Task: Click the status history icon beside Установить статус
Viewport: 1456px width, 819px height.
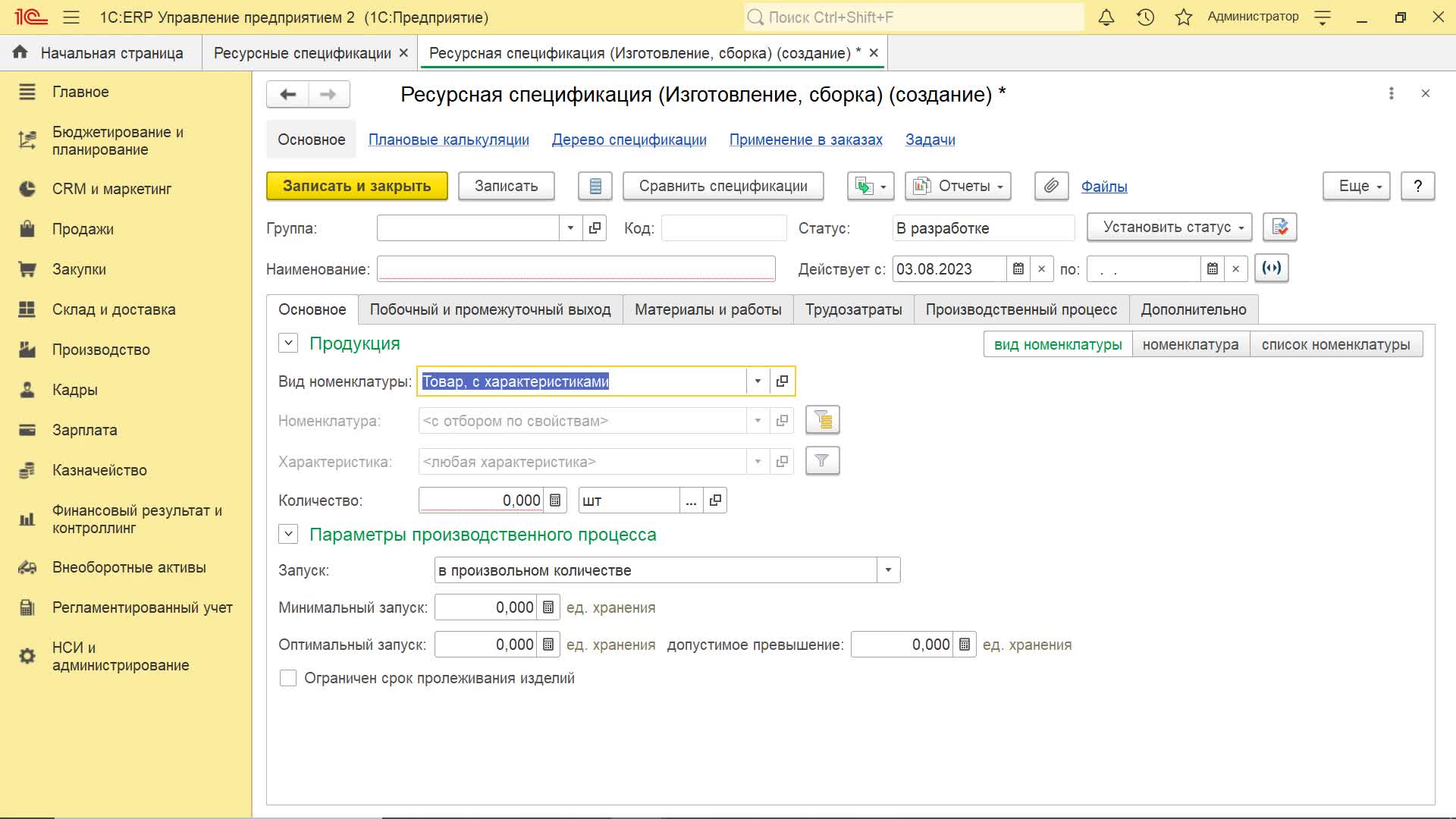Action: pos(1280,227)
